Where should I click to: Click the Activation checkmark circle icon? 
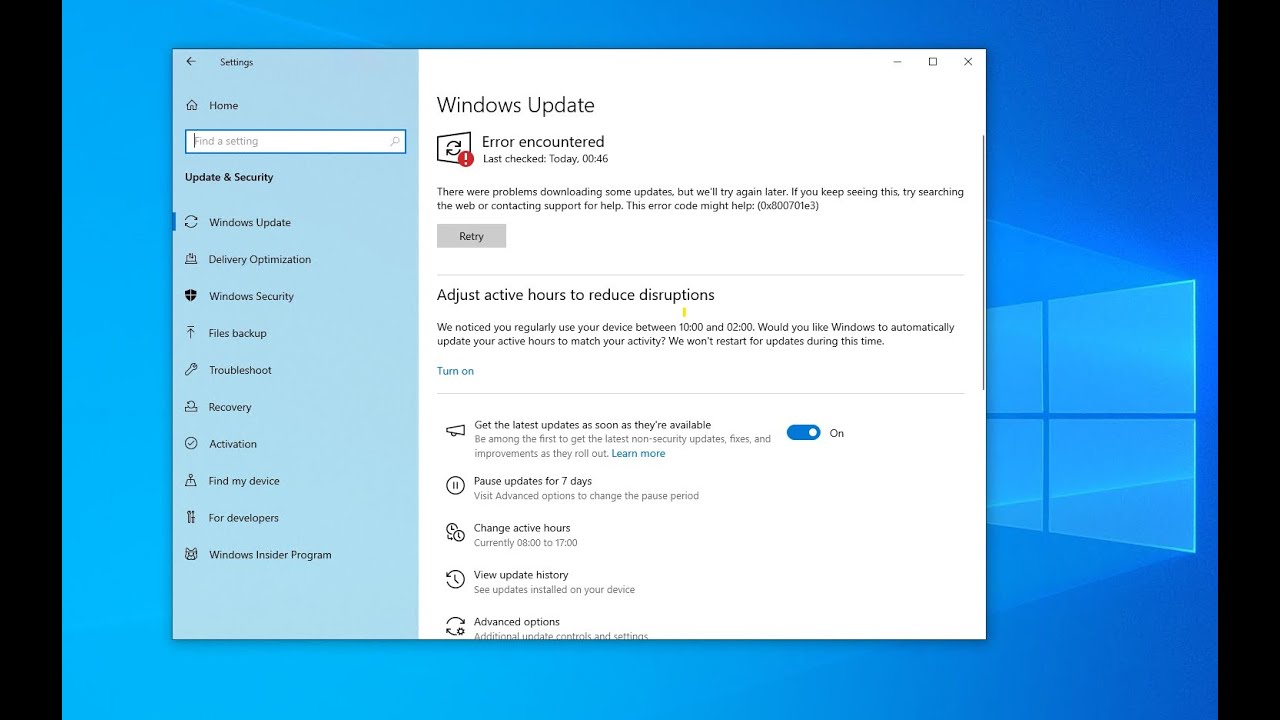[x=191, y=444]
